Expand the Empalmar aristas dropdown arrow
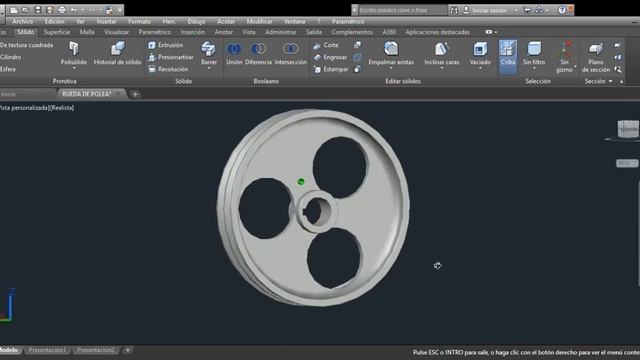Viewport: 640px width, 360px height. 391,68
